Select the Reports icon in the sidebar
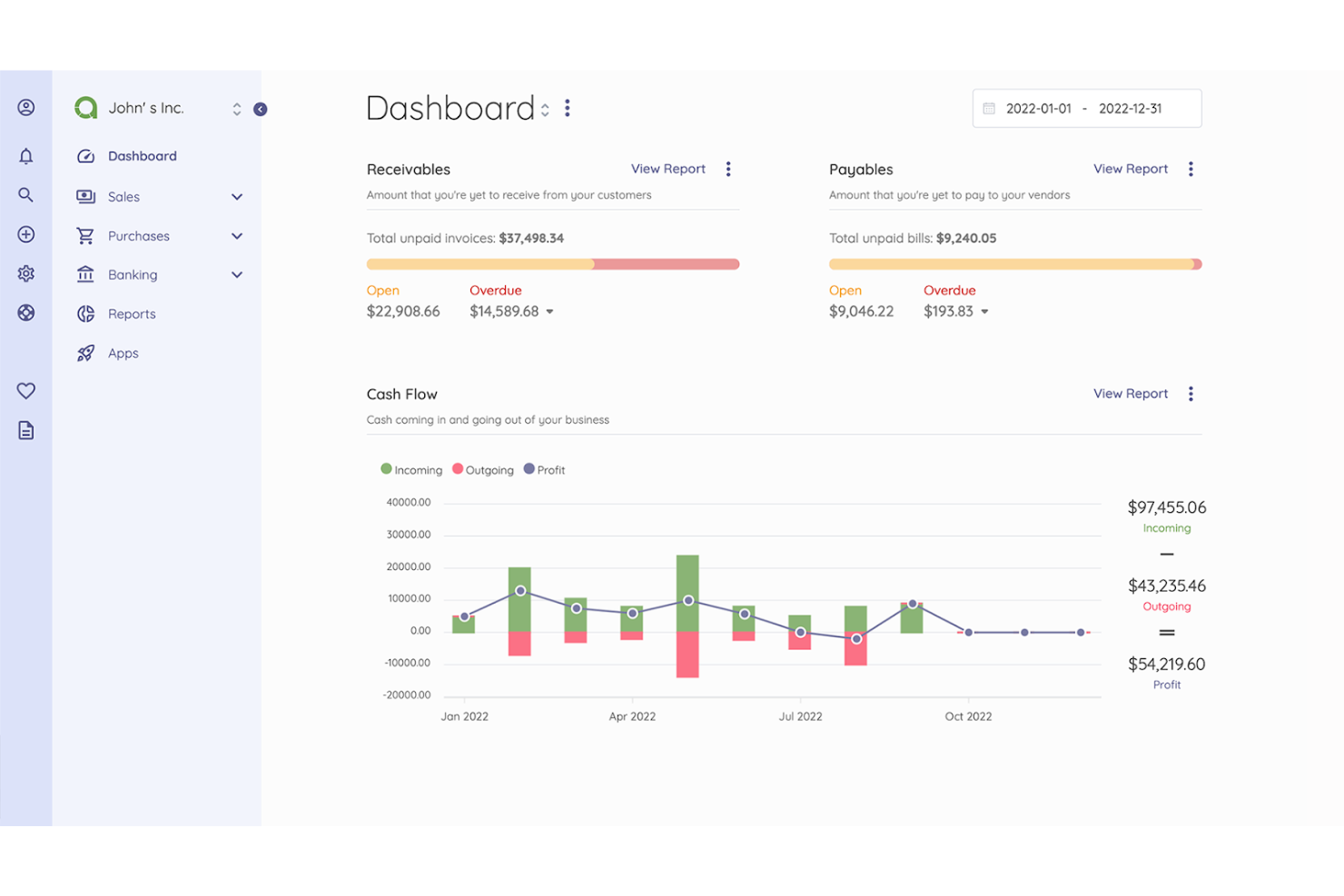The image size is (1344, 896). click(85, 313)
